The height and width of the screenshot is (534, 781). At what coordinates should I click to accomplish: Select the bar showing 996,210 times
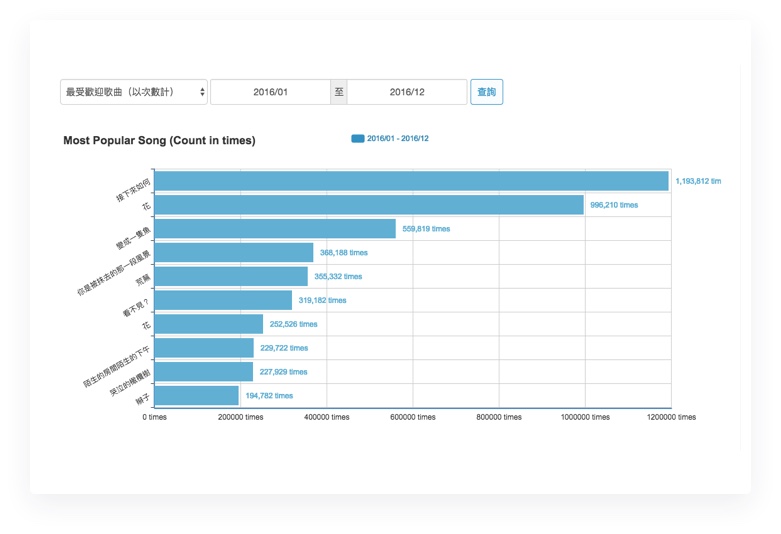[369, 205]
